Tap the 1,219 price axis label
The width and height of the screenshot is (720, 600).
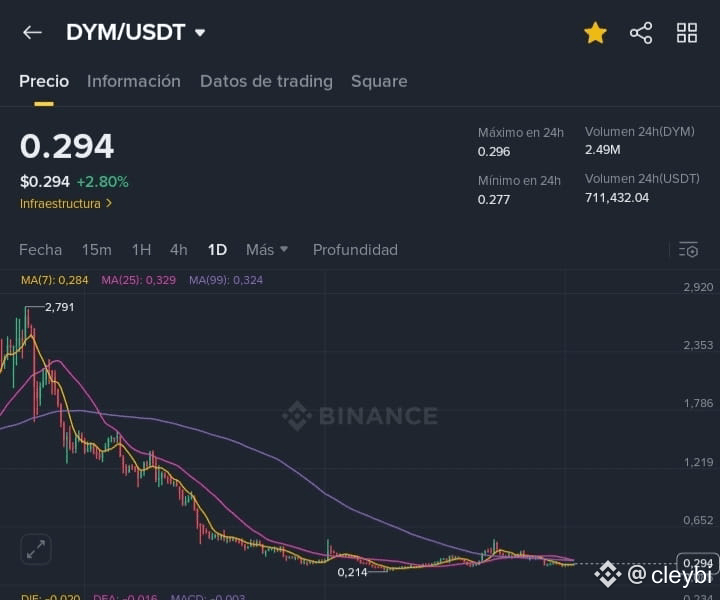pos(698,462)
